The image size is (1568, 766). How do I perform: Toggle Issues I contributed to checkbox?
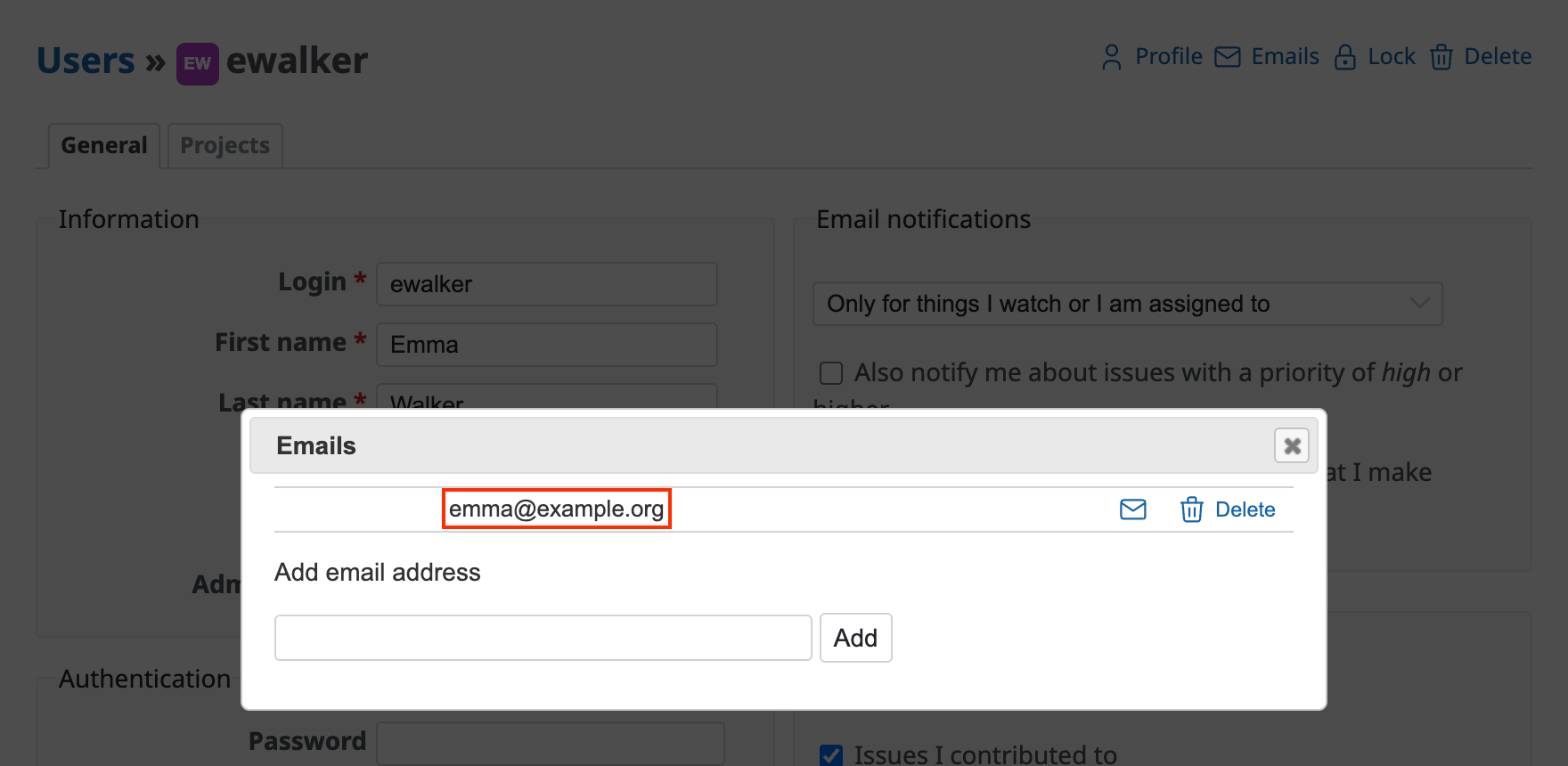click(831, 755)
